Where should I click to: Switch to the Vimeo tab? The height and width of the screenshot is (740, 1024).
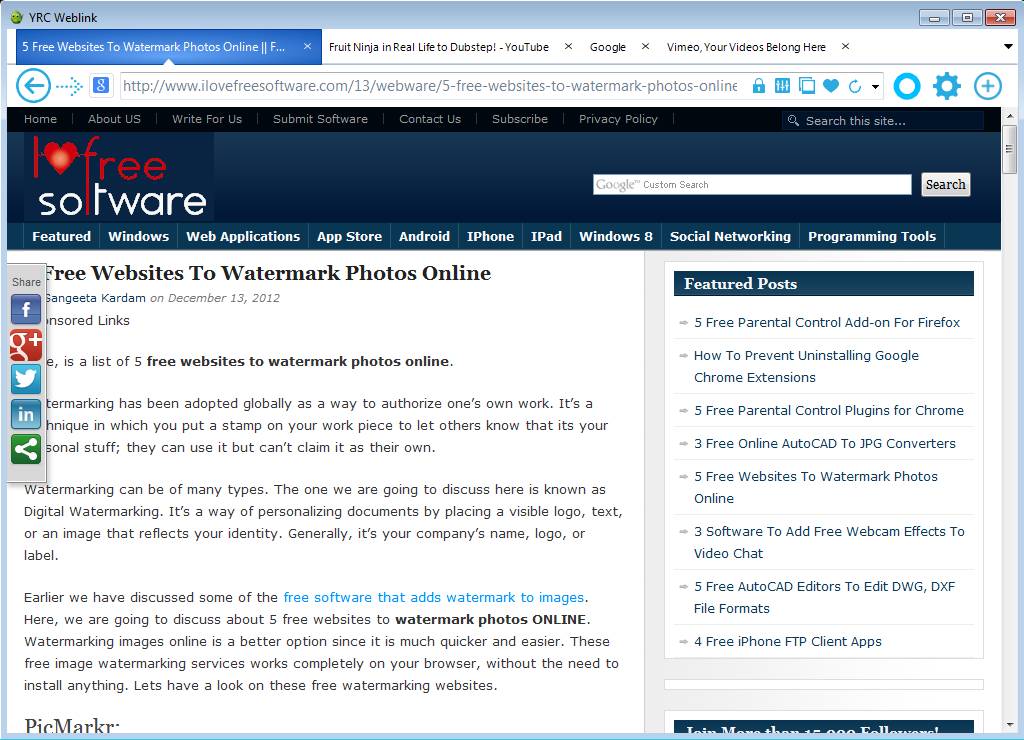click(x=746, y=47)
